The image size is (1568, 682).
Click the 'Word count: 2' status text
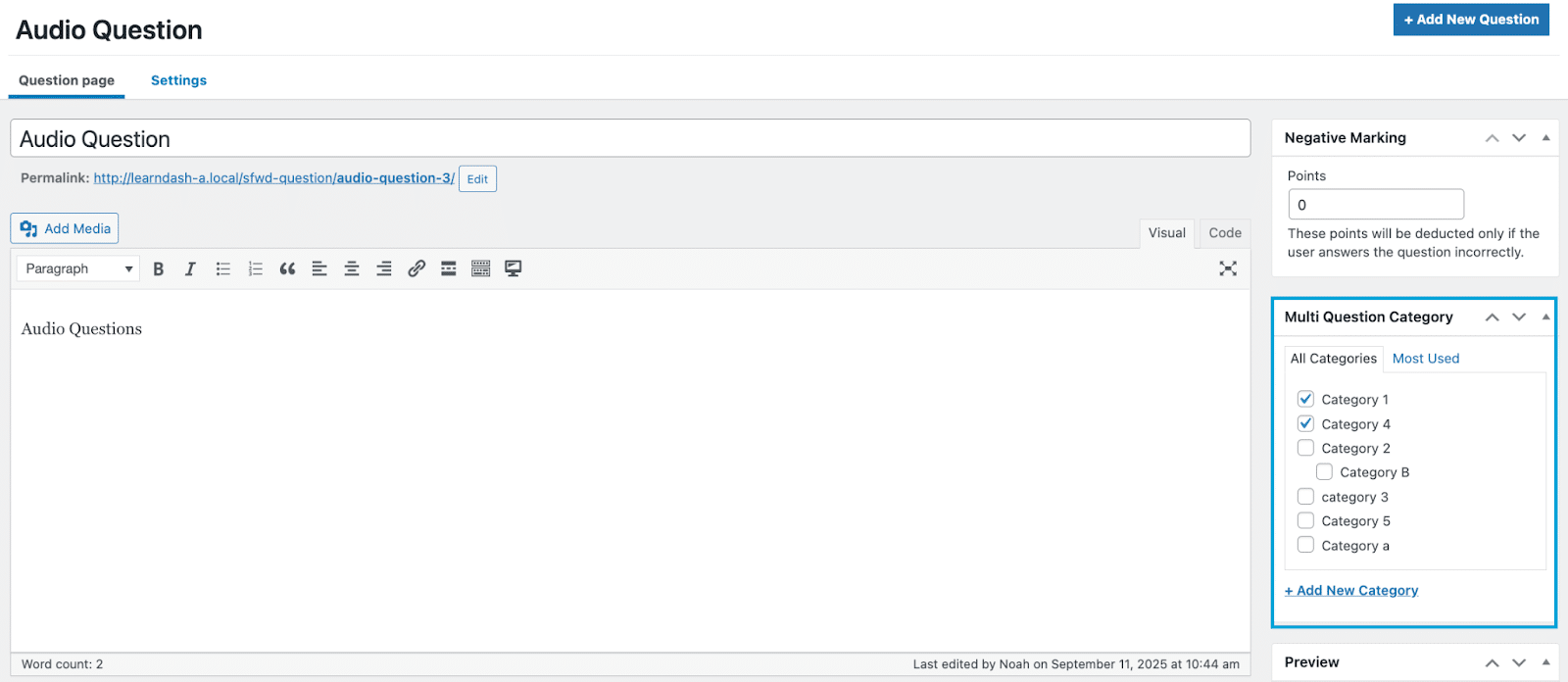click(63, 664)
